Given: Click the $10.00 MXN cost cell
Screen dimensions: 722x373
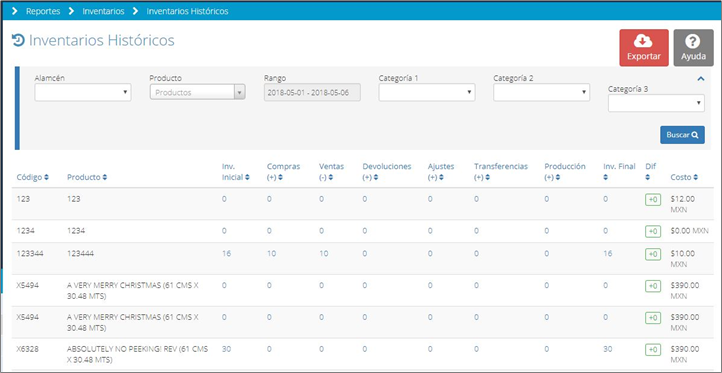Looking at the screenshot, I should pos(683,259).
